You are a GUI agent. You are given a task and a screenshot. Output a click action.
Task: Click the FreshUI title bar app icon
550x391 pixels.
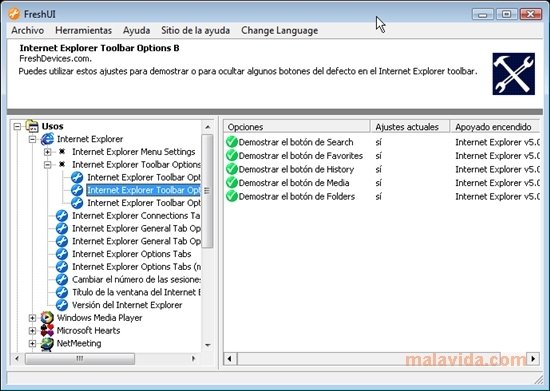coord(14,14)
